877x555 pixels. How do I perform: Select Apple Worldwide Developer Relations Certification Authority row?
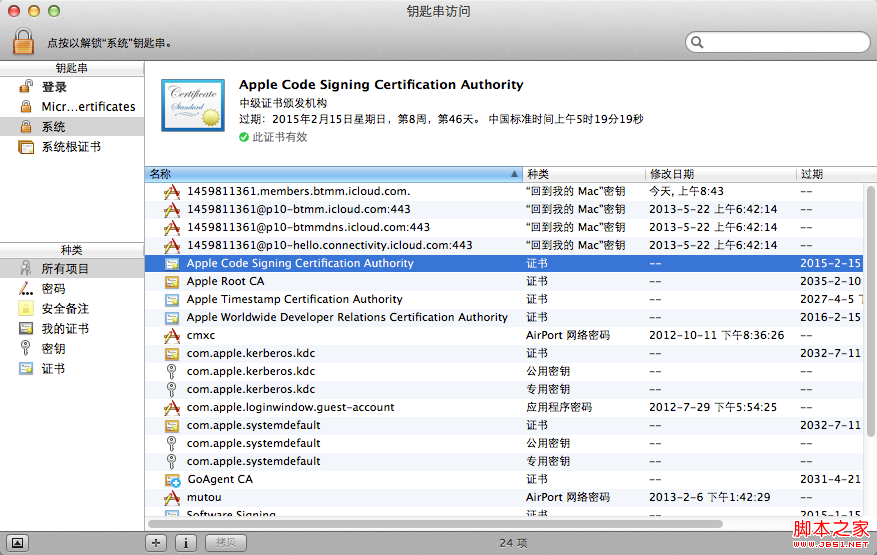click(x=504, y=317)
